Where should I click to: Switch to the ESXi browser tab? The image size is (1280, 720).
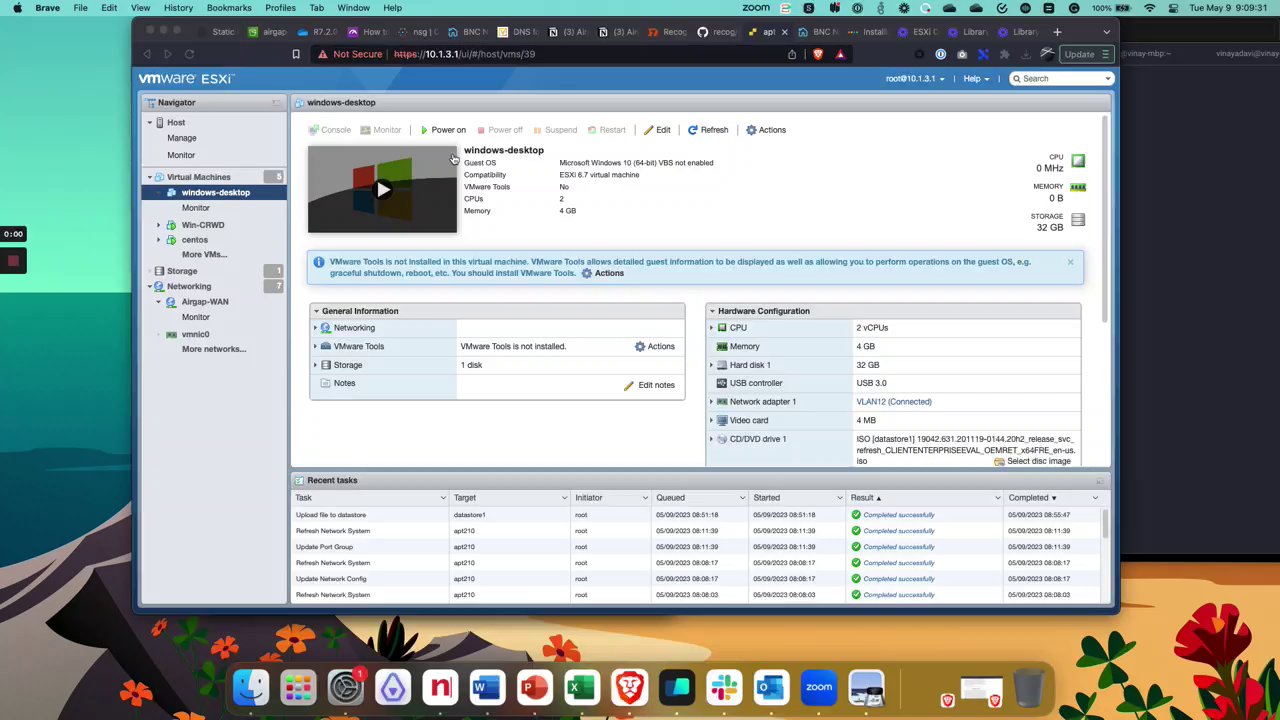coord(918,32)
